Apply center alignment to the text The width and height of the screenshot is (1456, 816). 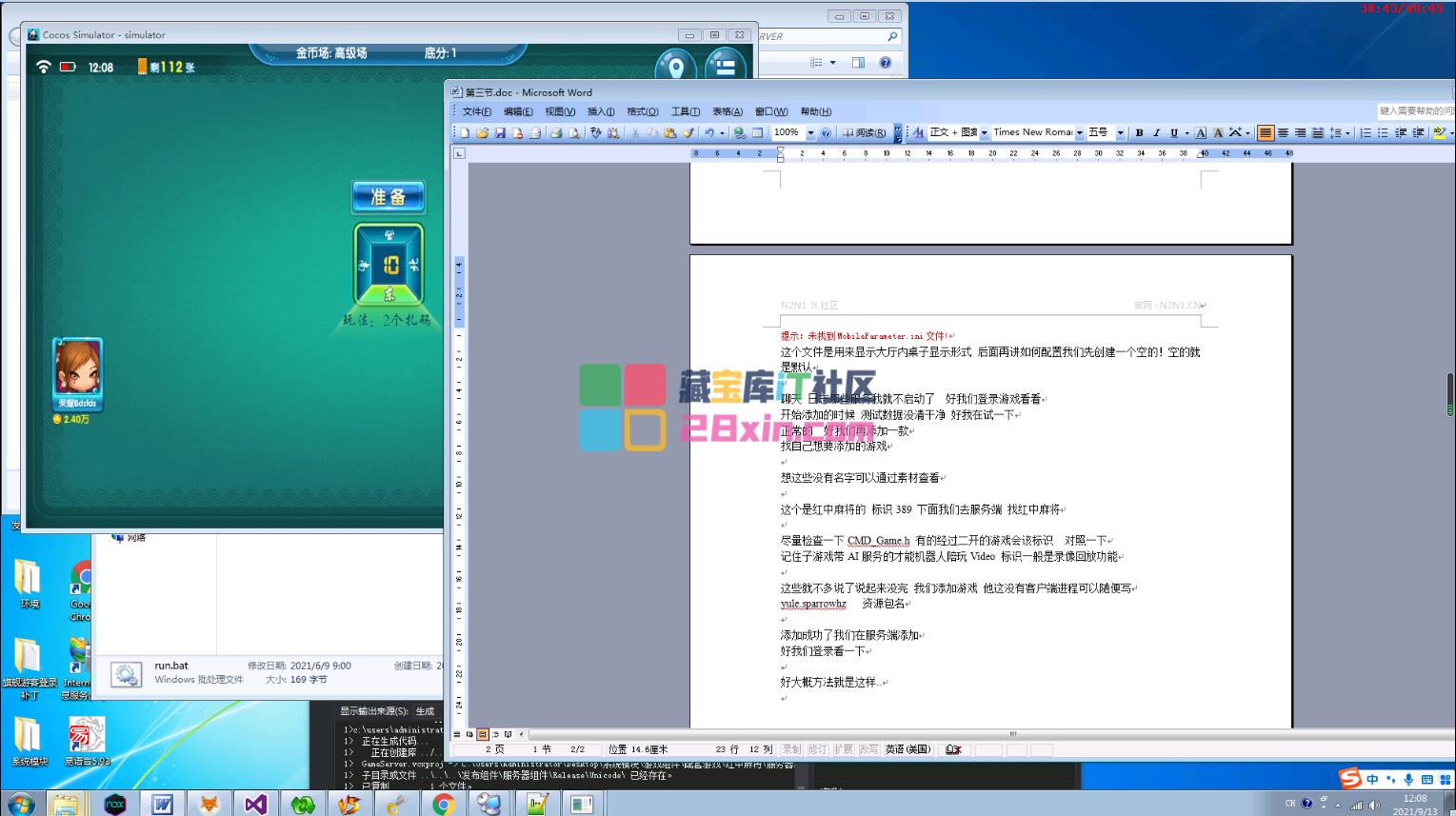[x=1283, y=133]
